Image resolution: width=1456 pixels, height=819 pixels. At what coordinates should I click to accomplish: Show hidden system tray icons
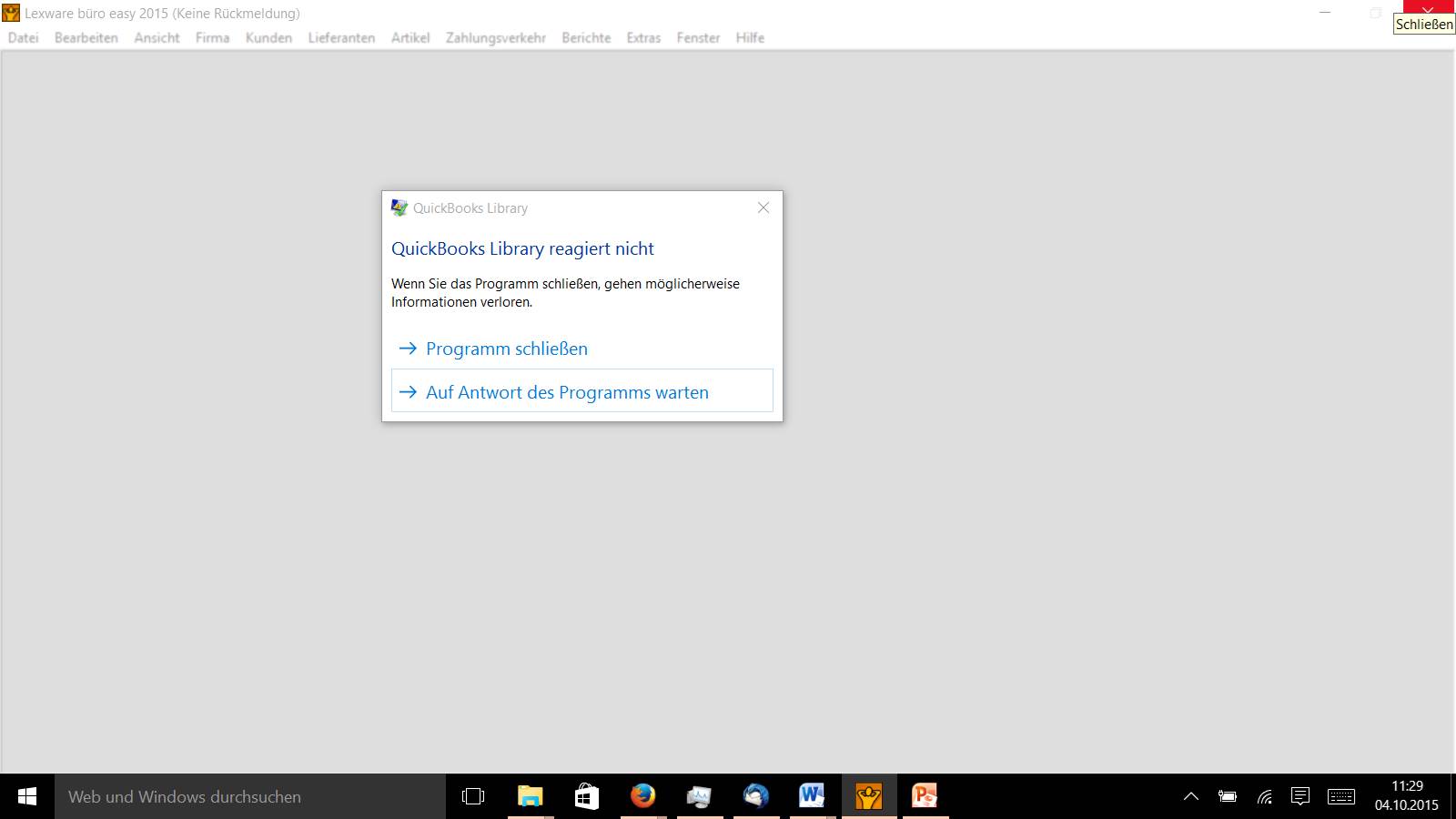point(1190,796)
